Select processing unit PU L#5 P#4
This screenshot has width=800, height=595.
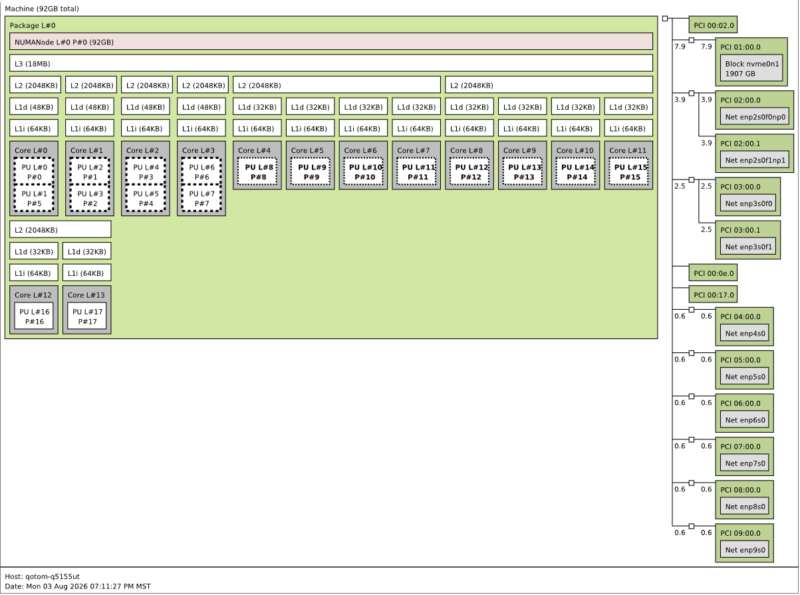[x=146, y=199]
